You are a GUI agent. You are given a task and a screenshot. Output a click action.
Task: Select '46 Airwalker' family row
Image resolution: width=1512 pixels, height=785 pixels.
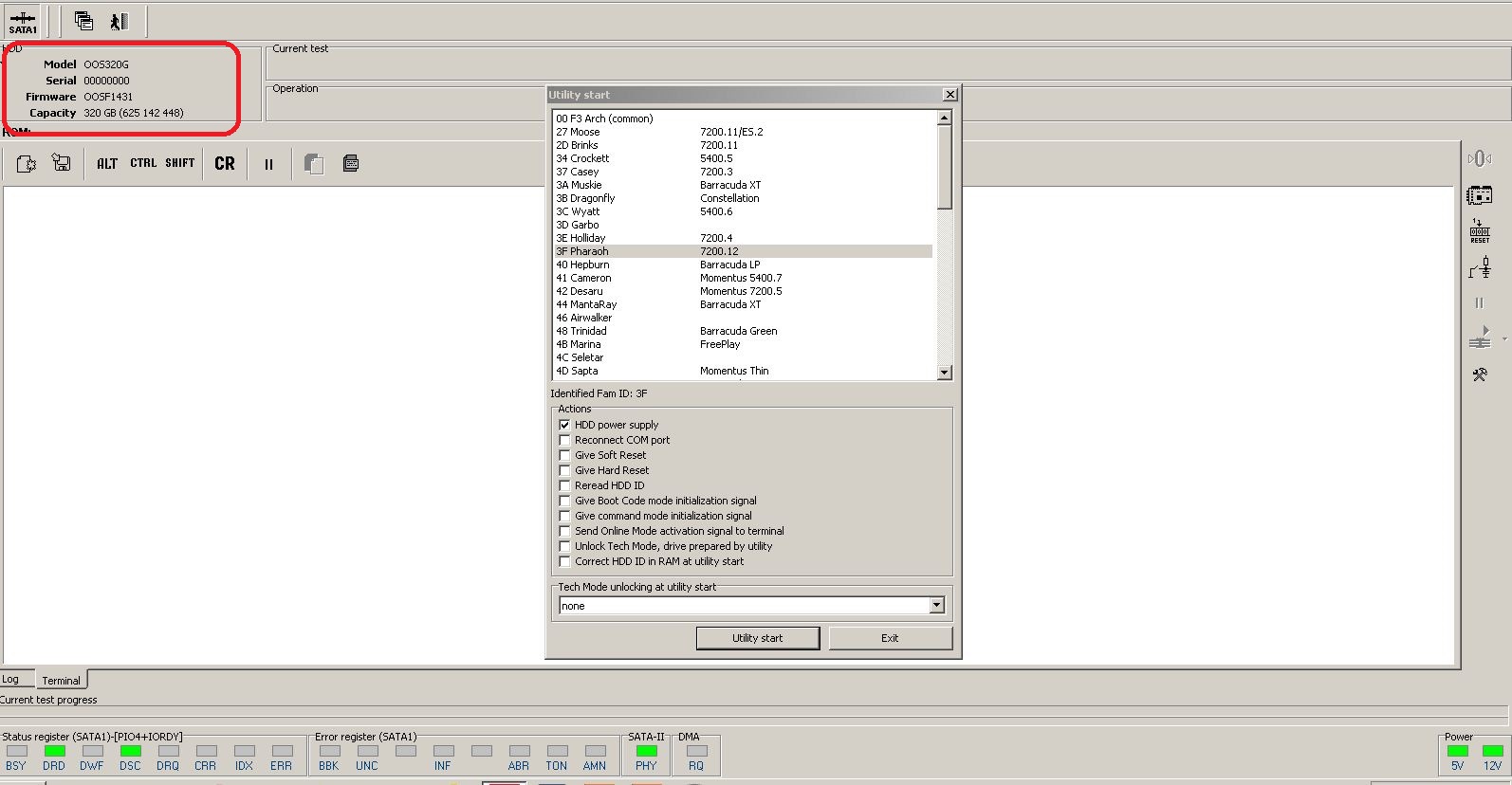pyautogui.click(x=744, y=318)
